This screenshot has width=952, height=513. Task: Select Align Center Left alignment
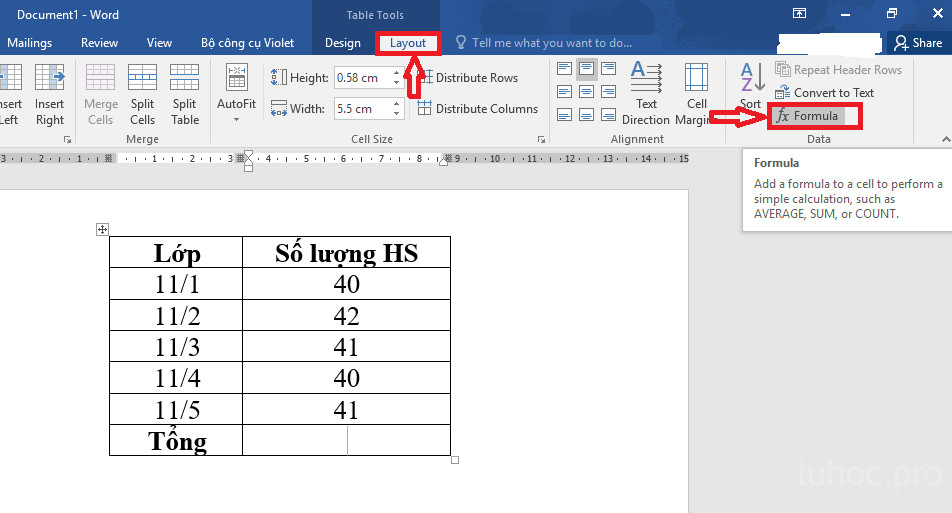564,92
